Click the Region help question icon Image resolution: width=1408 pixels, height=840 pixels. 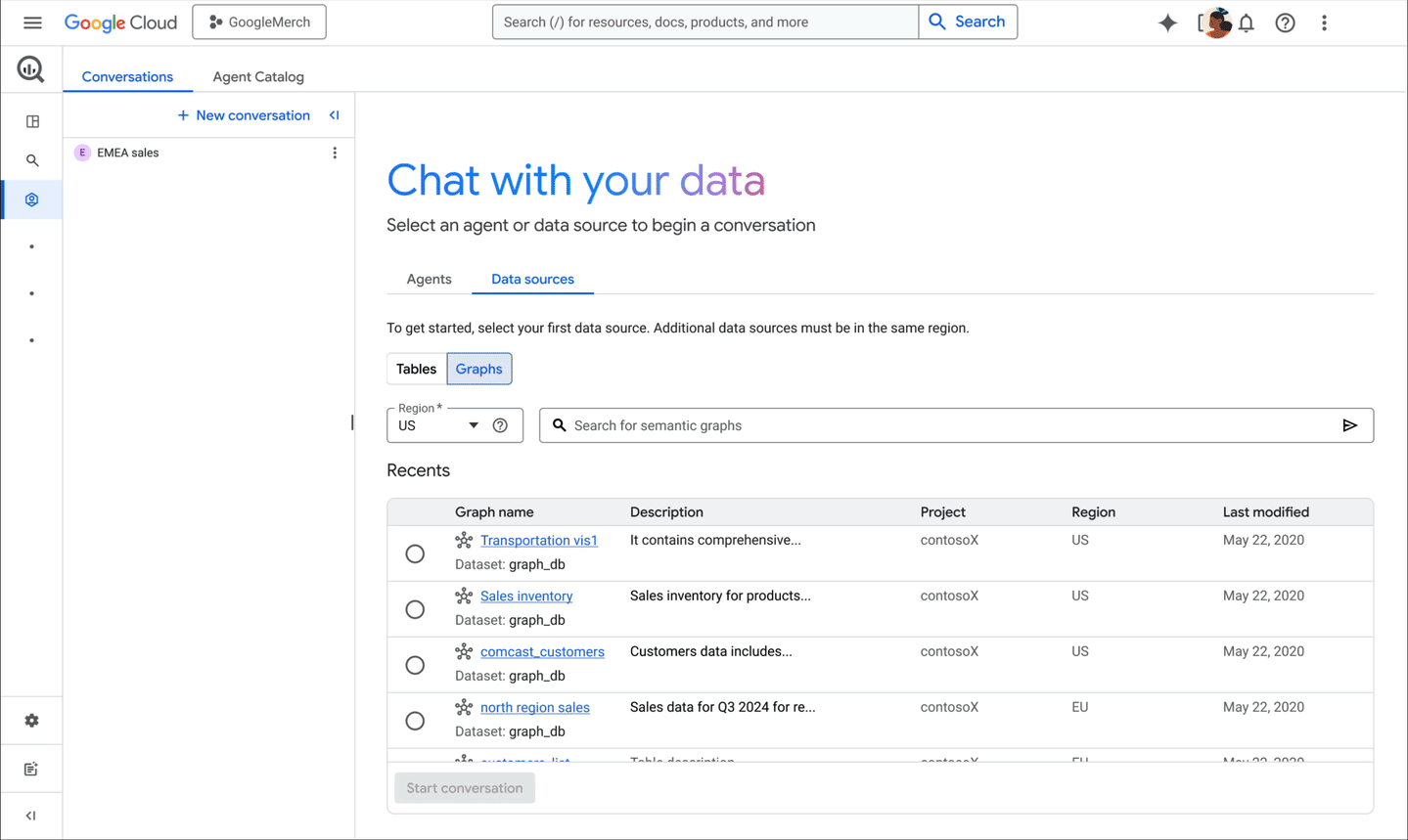pos(500,425)
